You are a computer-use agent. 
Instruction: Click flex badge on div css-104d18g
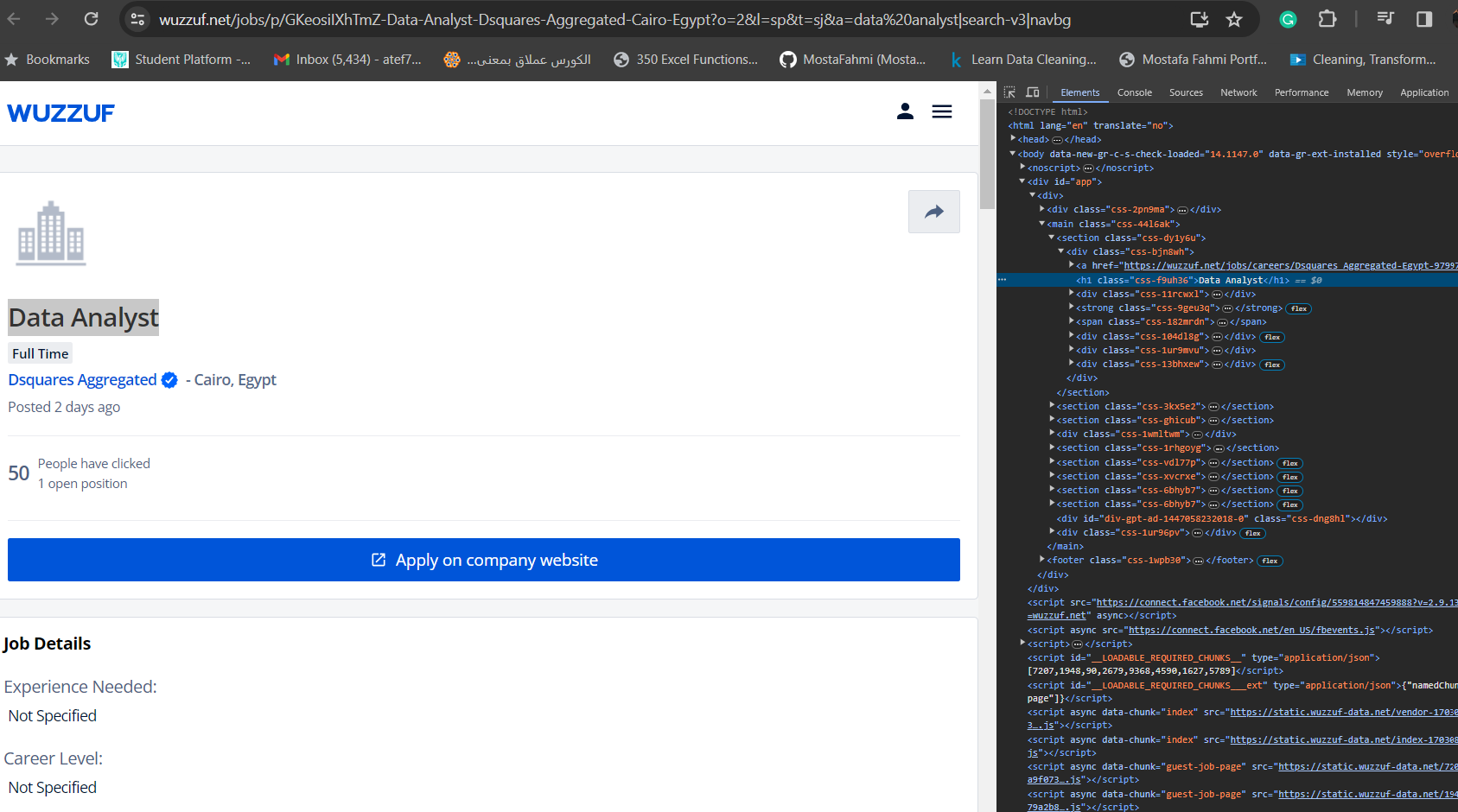point(1272,337)
